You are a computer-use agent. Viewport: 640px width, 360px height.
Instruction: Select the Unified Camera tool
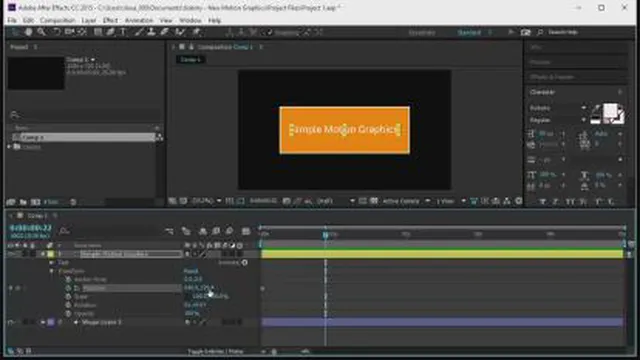coord(69,32)
